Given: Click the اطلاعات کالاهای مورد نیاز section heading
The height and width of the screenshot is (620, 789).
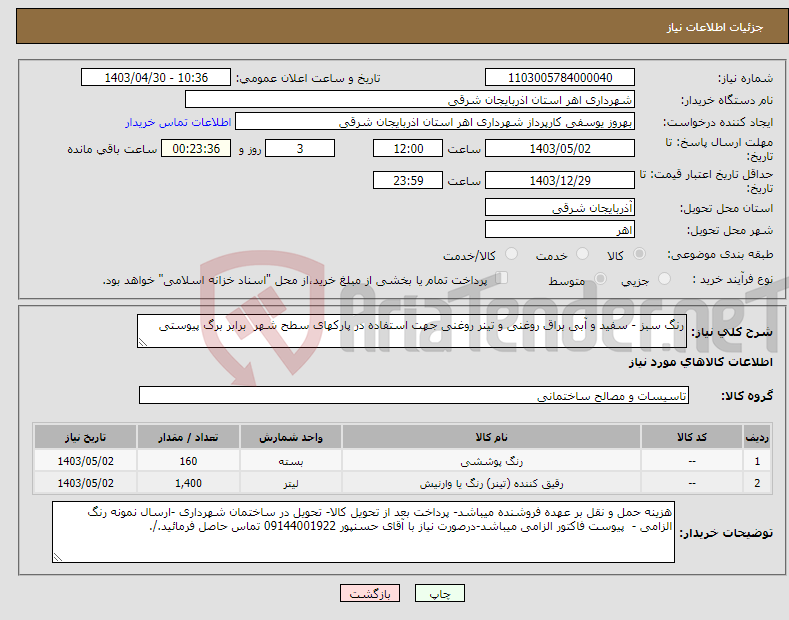Looking at the screenshot, I should tap(700, 362).
